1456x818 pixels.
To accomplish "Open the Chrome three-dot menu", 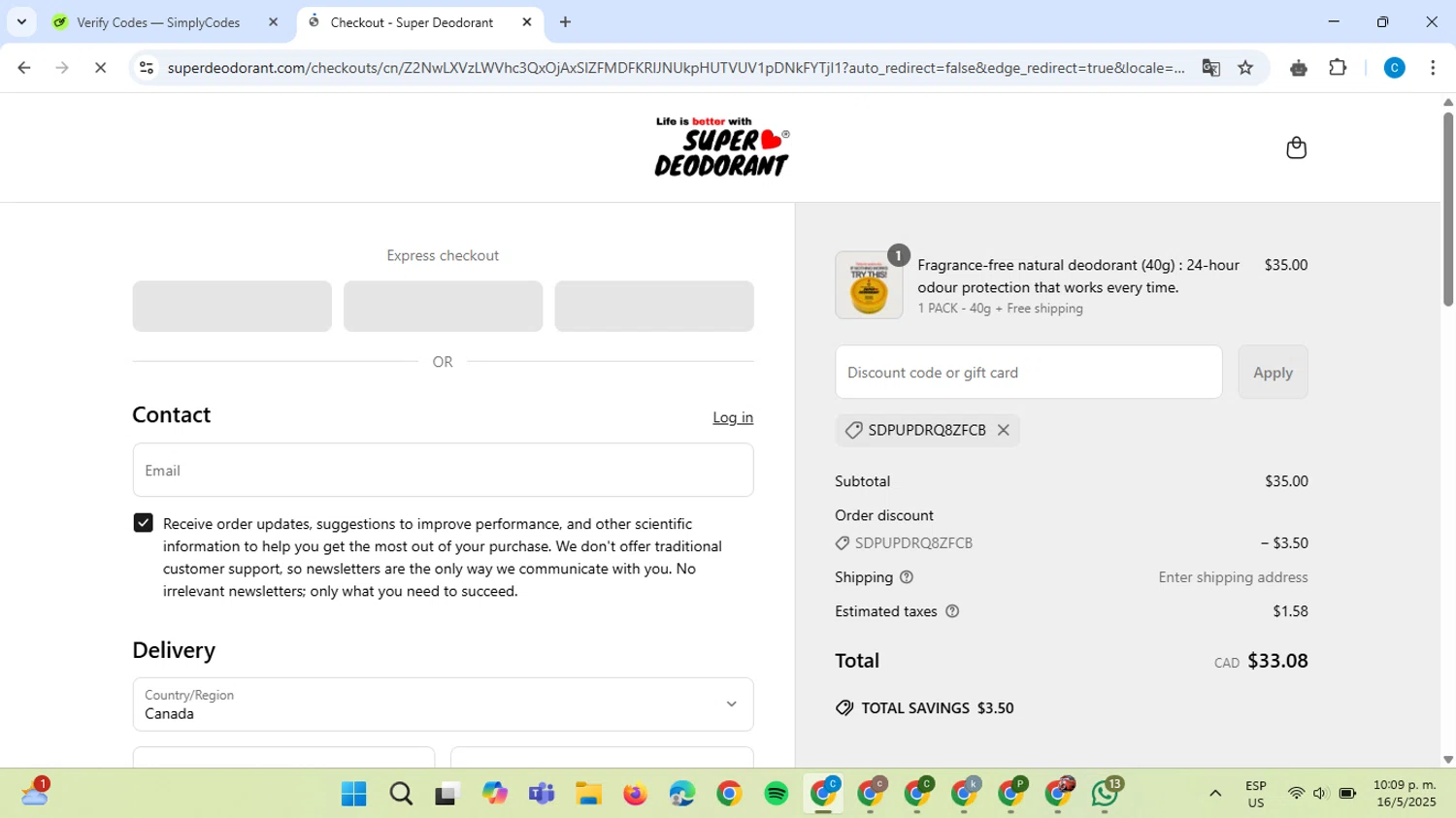I will (1433, 68).
